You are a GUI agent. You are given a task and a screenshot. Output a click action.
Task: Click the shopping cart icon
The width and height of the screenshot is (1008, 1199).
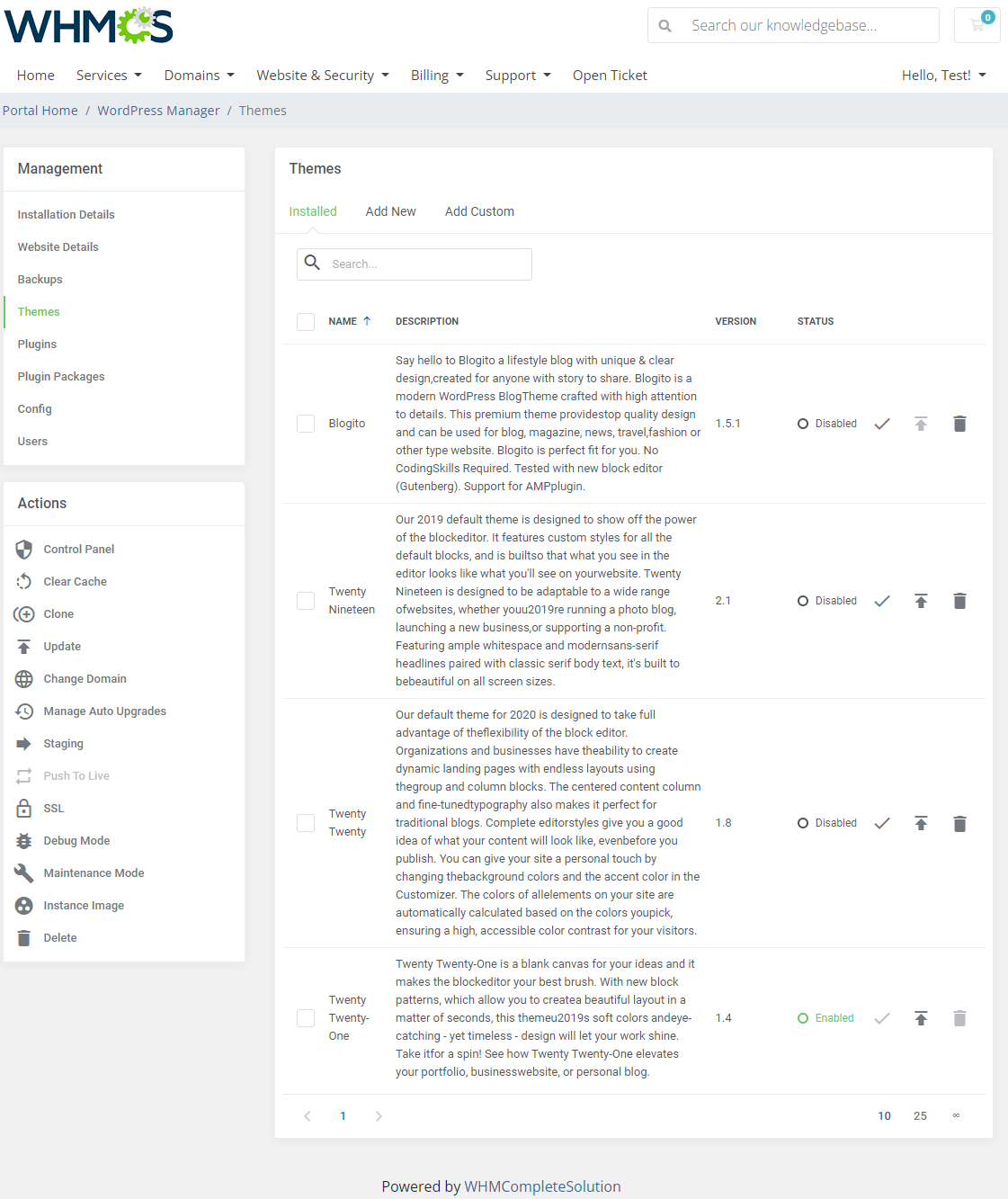977,25
